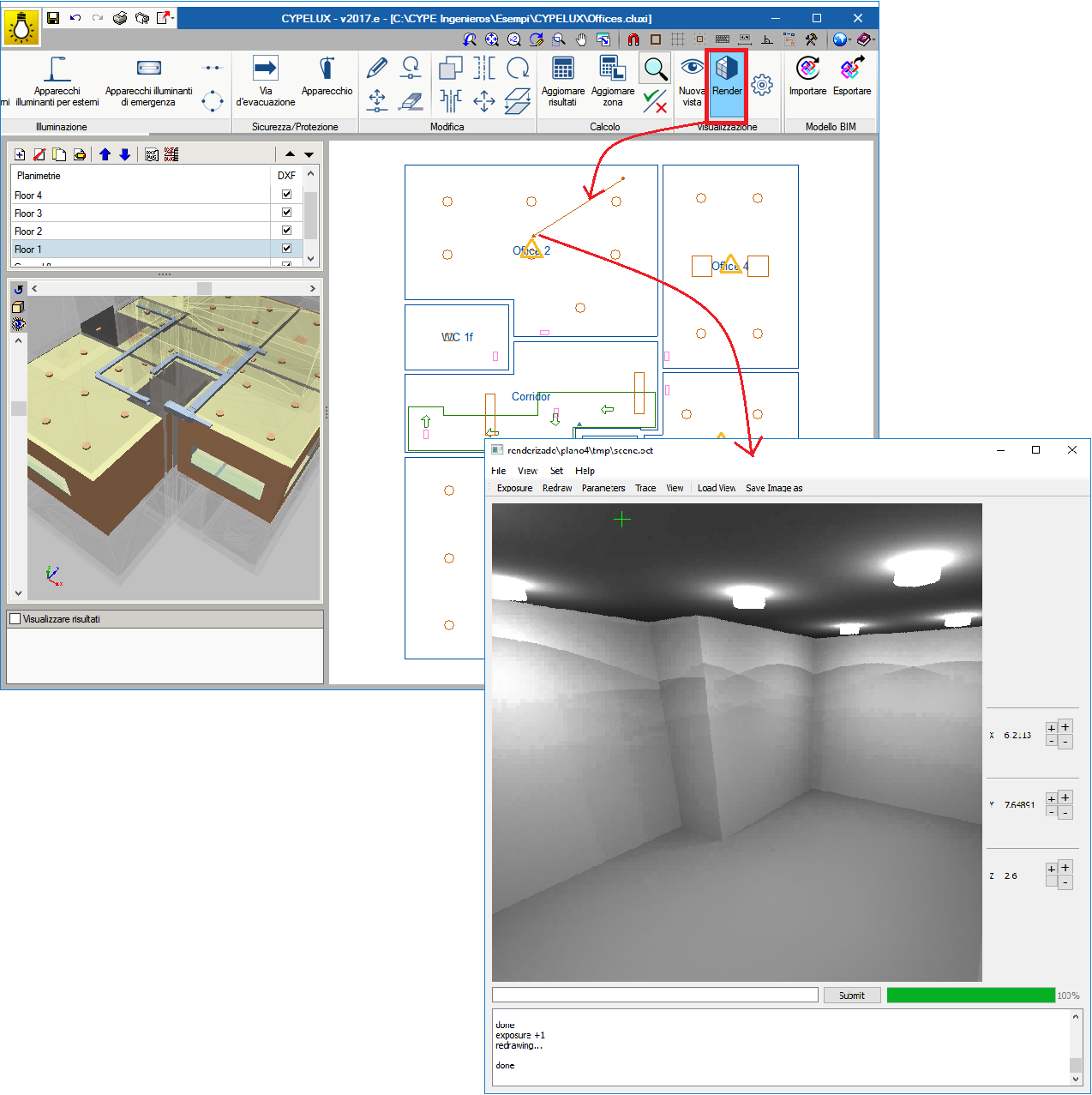
Task: Click the eye icon in 3D view panel
Action: 18,324
